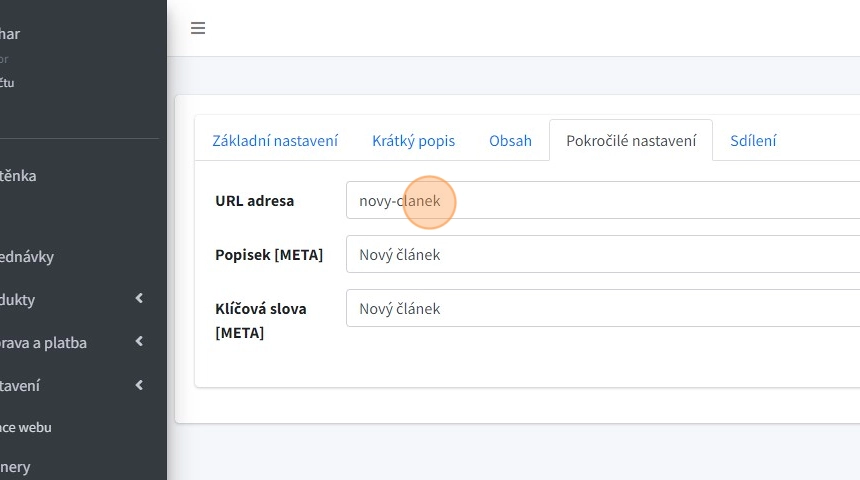860x480 pixels.
Task: Click the Klíčová slova [META] input field
Action: click(x=602, y=308)
